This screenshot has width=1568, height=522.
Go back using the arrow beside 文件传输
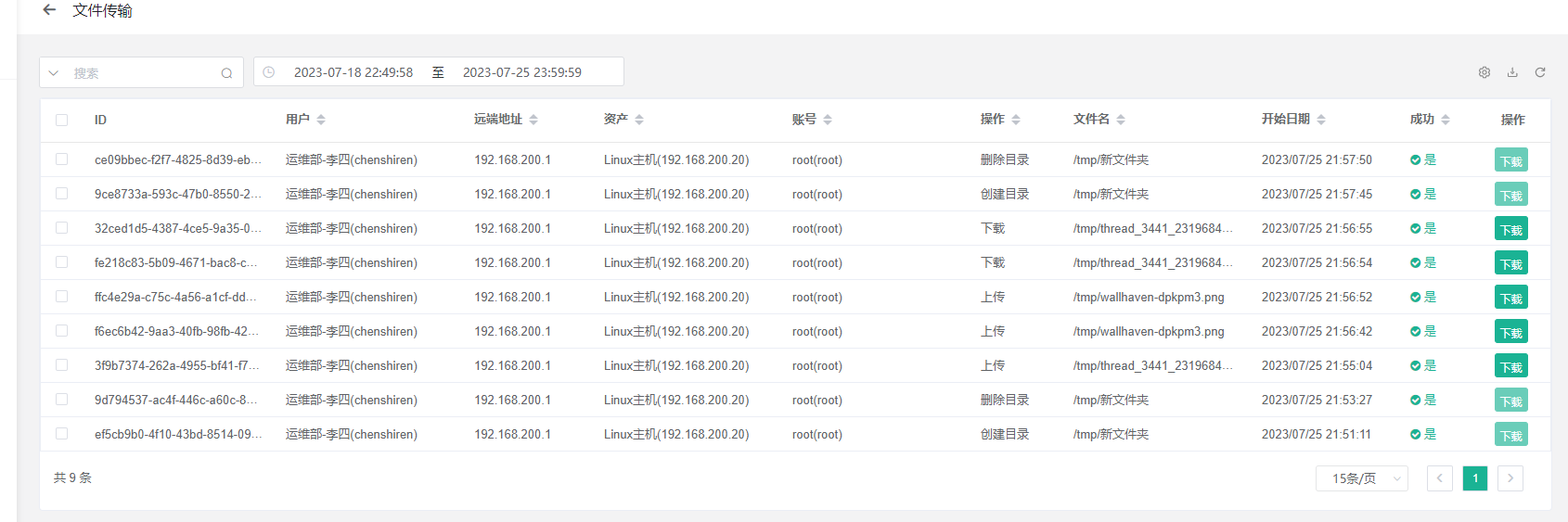click(50, 10)
